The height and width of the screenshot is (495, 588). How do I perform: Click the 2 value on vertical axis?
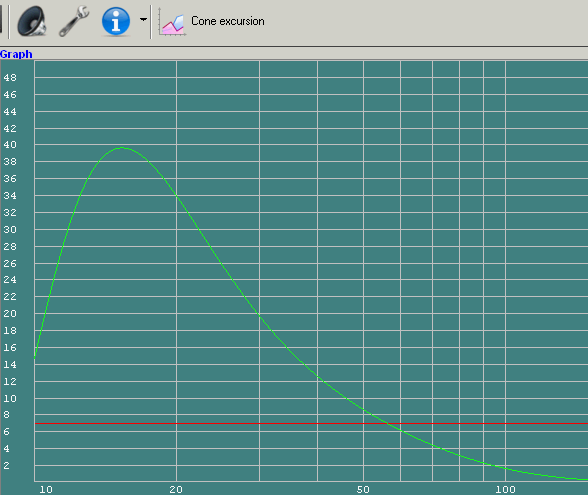click(x=6, y=465)
